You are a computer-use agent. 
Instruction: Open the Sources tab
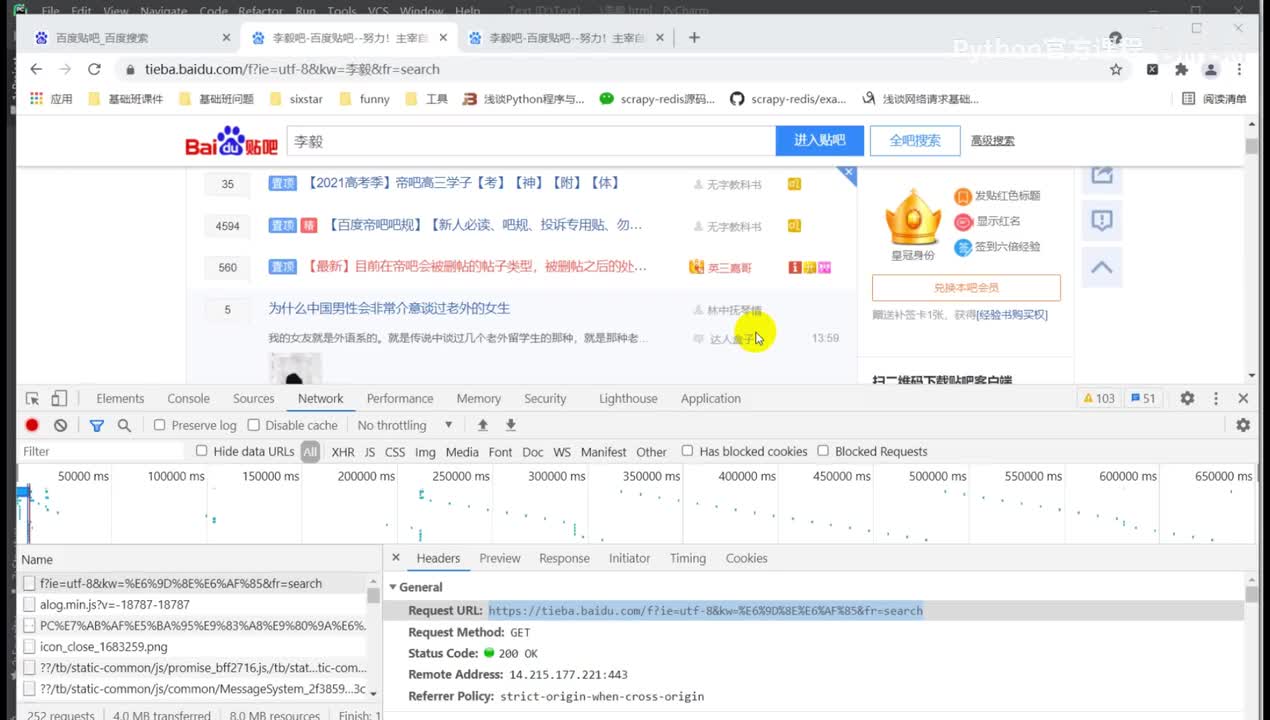(254, 398)
